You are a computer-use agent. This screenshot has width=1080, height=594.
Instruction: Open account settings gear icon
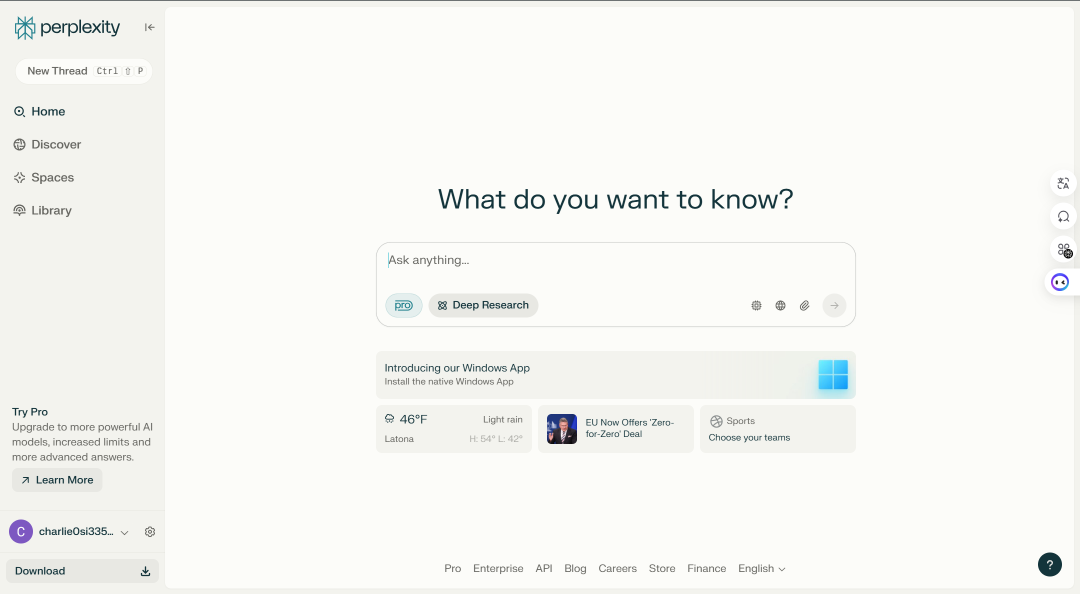tap(150, 532)
